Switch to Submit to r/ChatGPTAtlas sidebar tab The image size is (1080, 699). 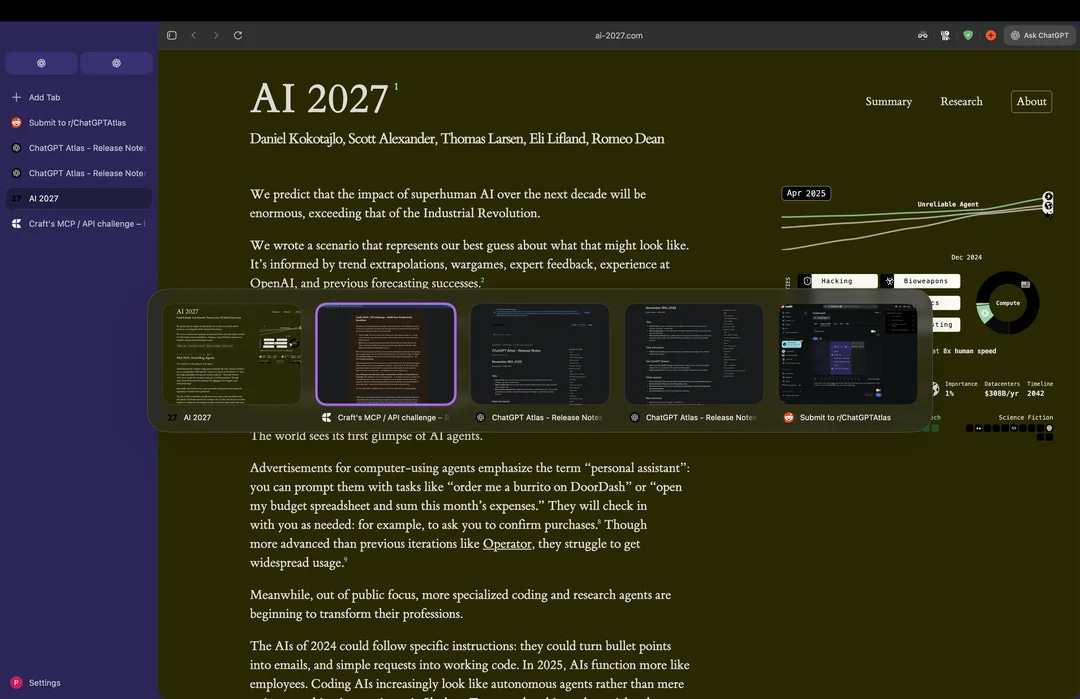pyautogui.click(x=79, y=123)
